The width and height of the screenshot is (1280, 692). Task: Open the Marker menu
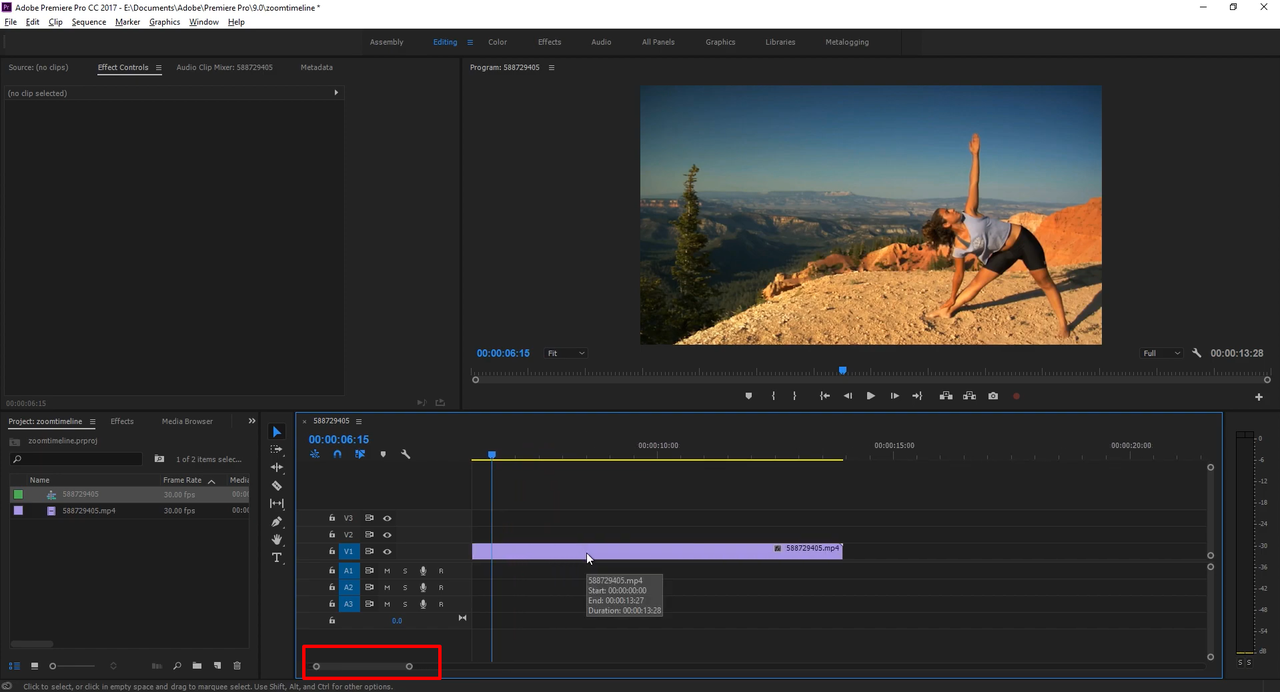click(x=128, y=22)
